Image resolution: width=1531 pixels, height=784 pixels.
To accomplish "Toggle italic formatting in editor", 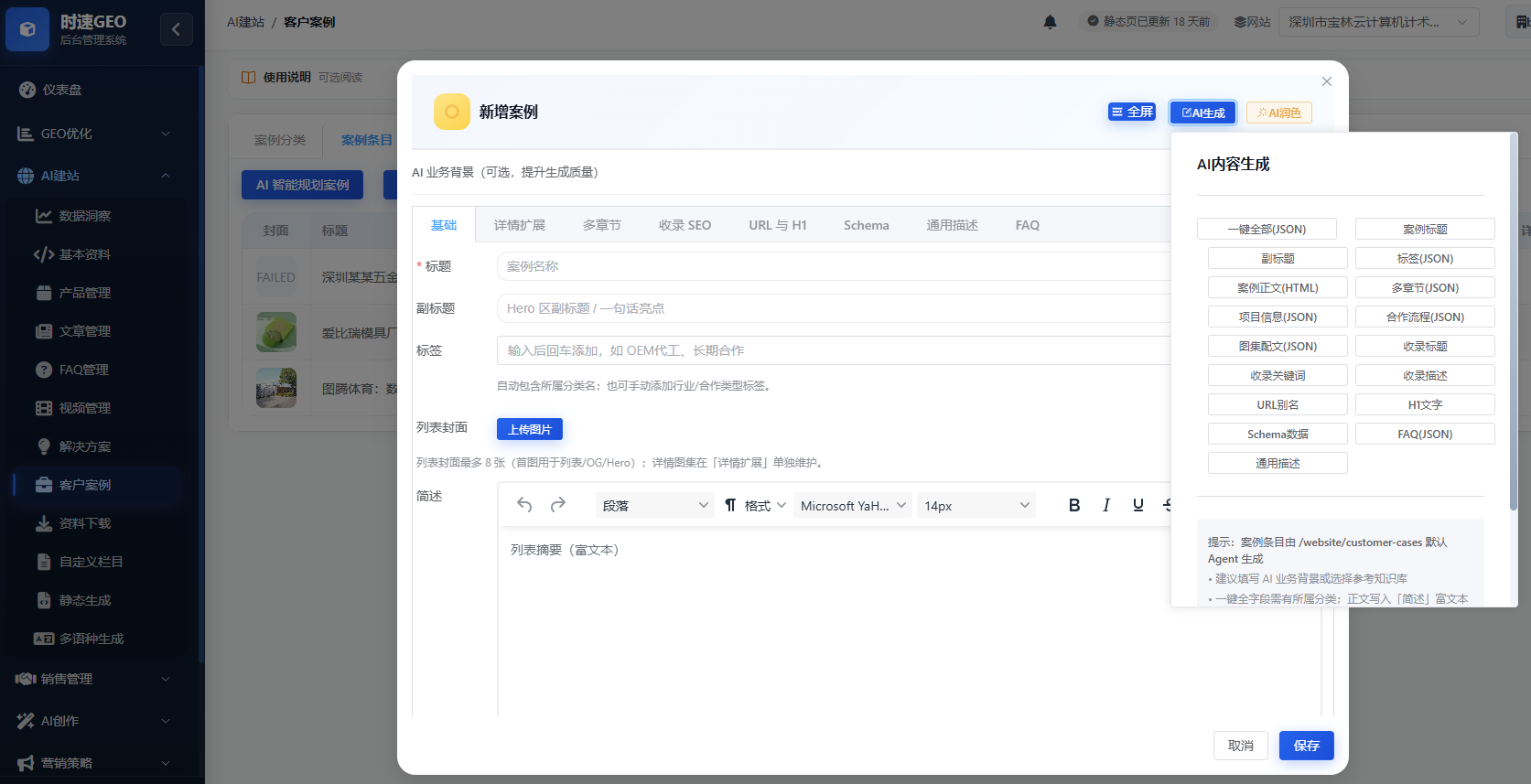I will tap(1106, 505).
